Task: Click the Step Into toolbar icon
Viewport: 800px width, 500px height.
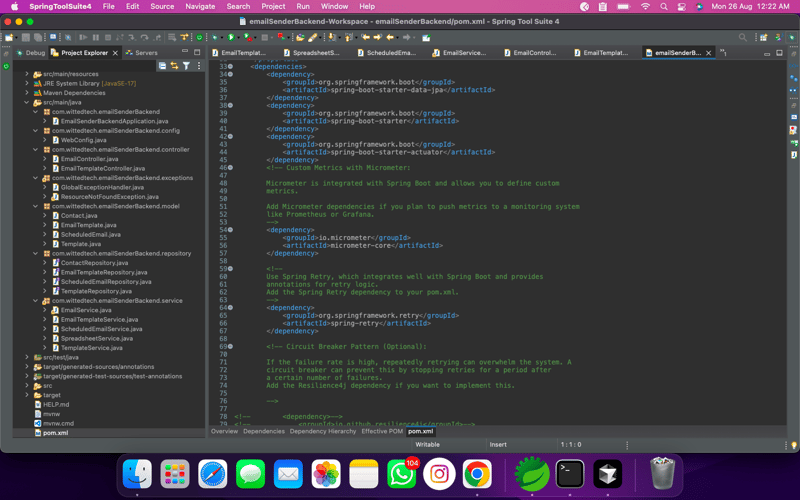Action: tap(132, 37)
